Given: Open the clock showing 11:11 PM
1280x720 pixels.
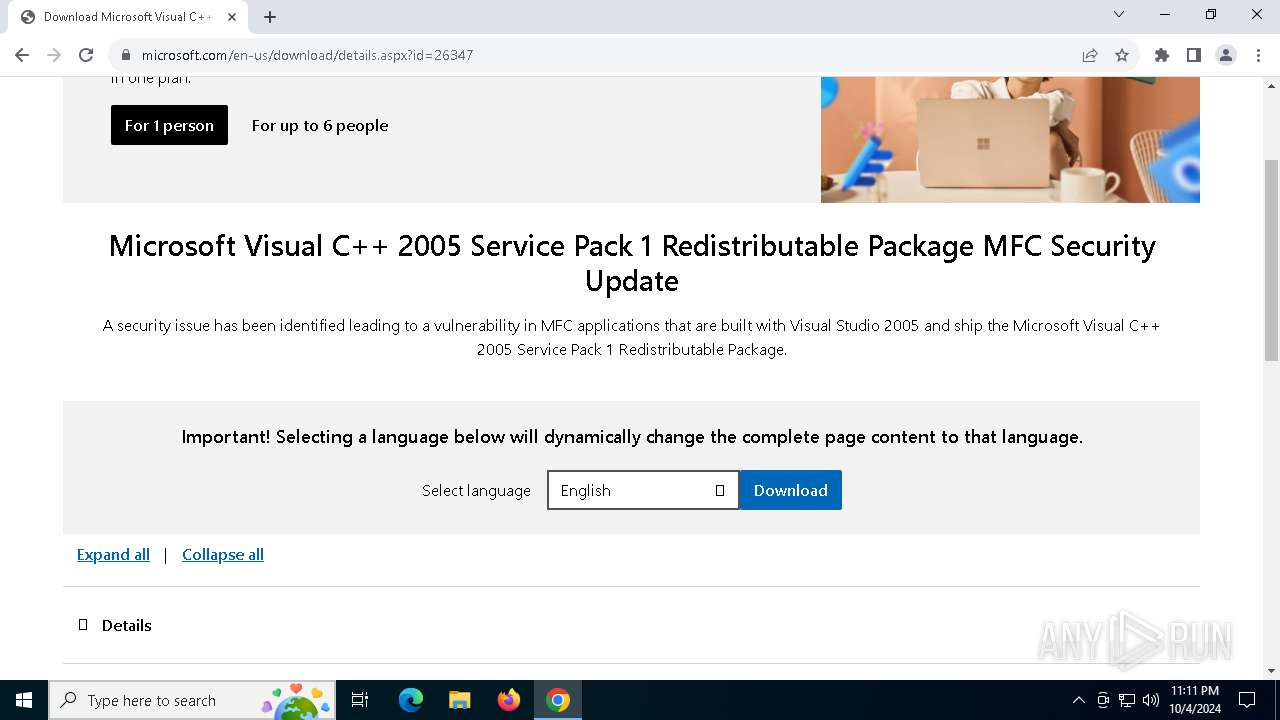Looking at the screenshot, I should (1194, 700).
